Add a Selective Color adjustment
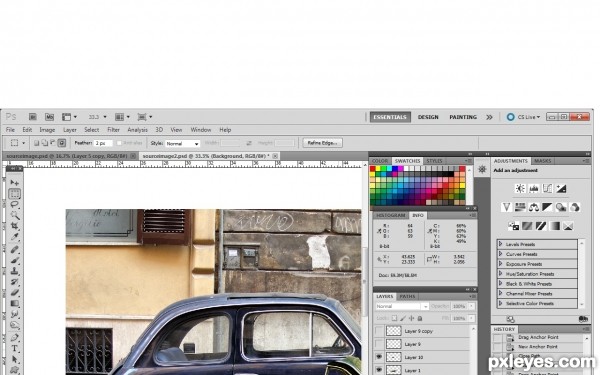The image size is (600, 375). [x=568, y=226]
